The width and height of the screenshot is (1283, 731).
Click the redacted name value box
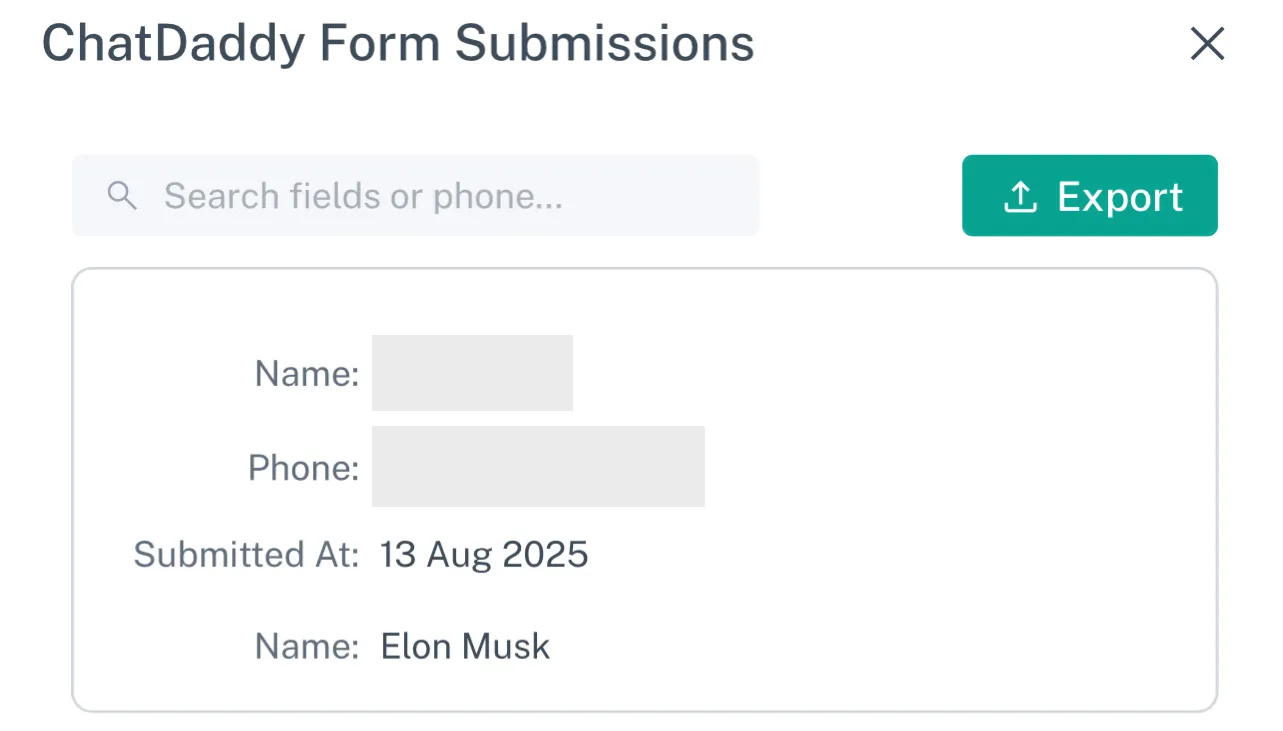pos(472,373)
